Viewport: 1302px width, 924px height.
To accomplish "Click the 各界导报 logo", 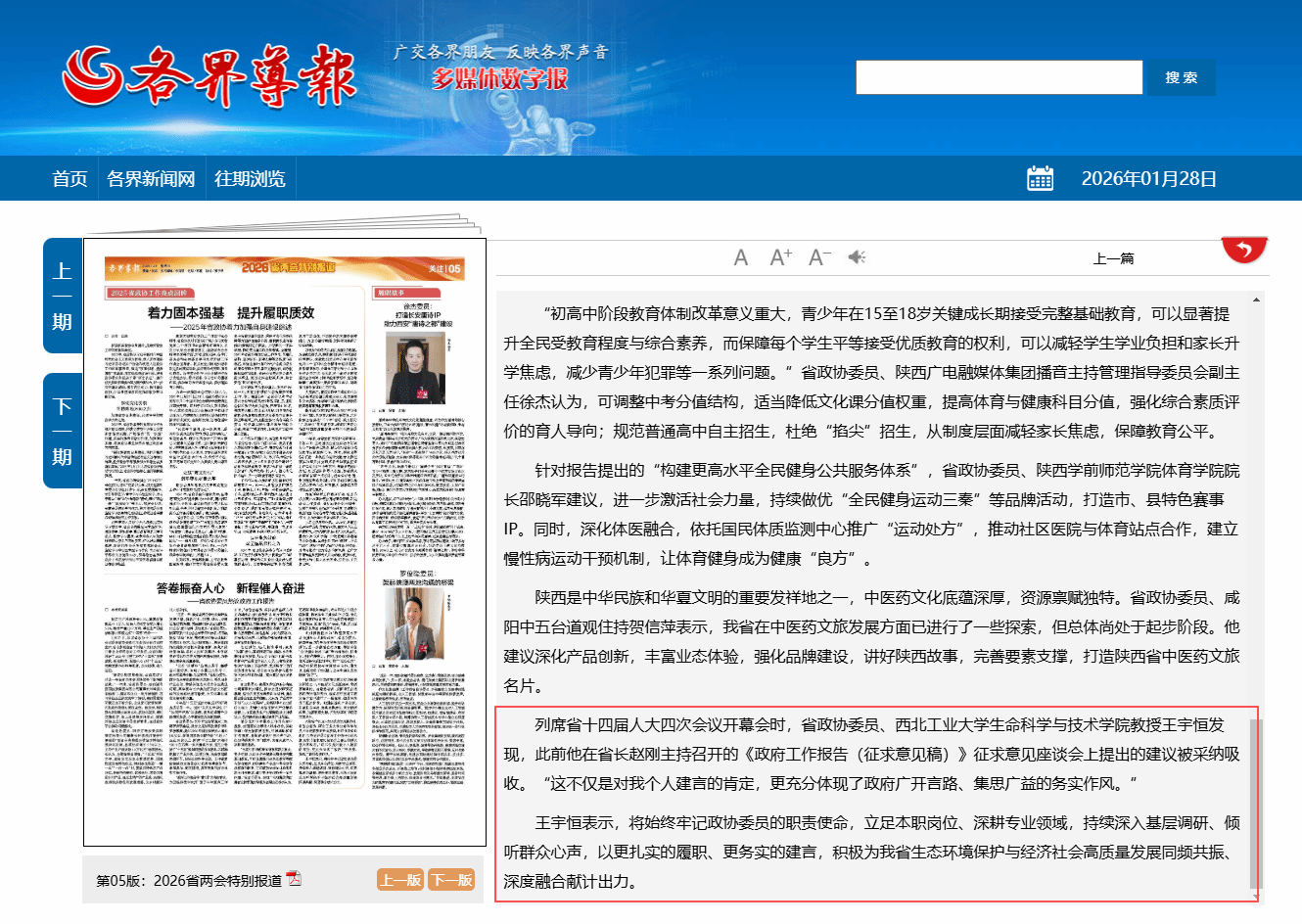I will pos(210,76).
